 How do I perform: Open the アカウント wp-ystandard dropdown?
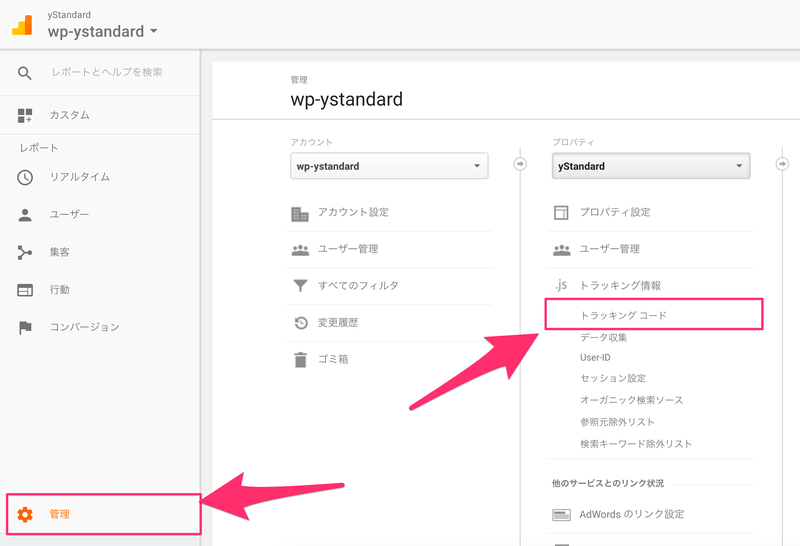(389, 166)
